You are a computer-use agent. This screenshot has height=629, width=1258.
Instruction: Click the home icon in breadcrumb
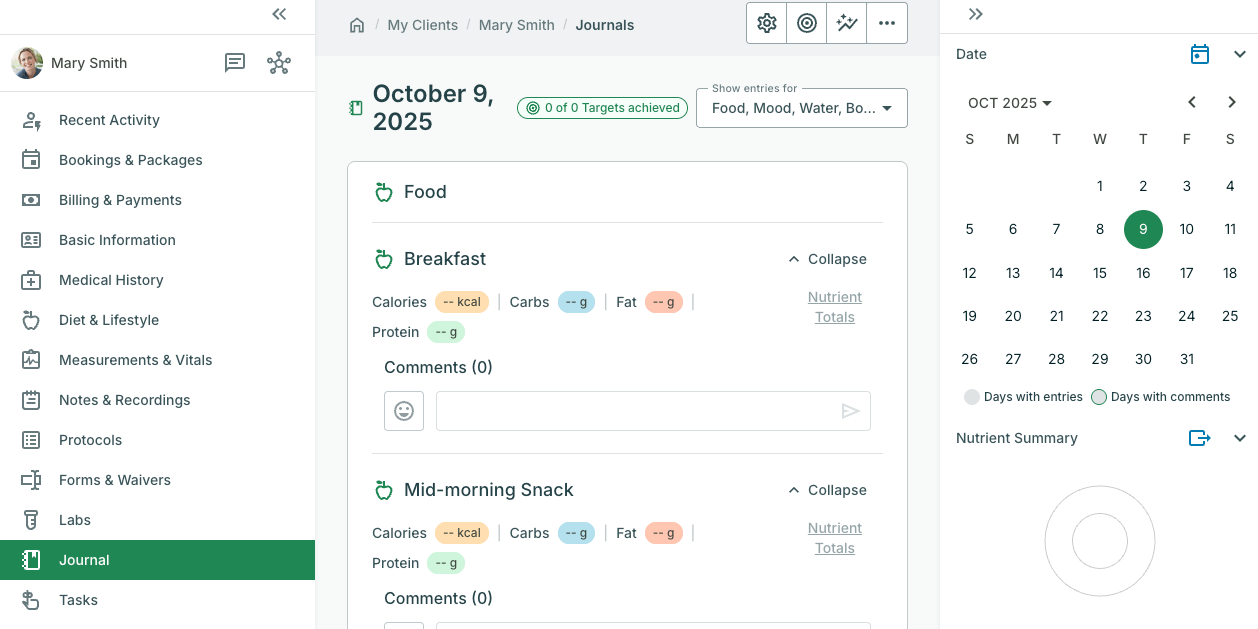(x=357, y=25)
